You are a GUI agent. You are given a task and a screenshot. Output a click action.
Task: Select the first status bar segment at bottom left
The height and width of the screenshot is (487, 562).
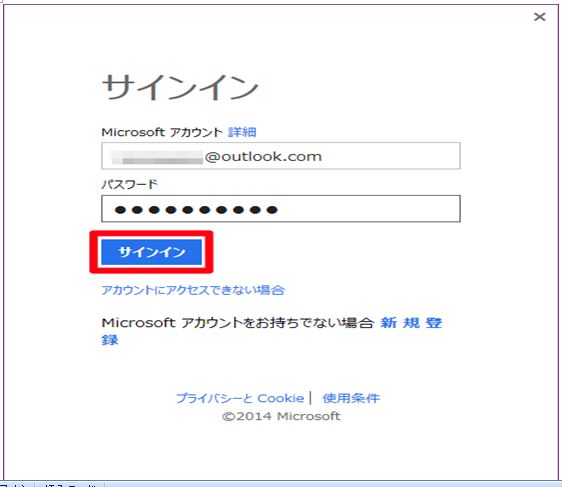16,484
